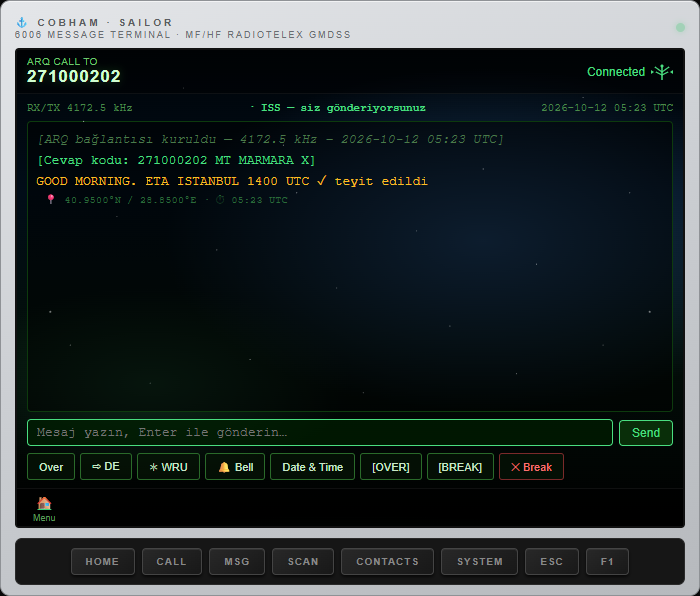Click the anchor logo icon
700x596 pixels.
point(21,22)
